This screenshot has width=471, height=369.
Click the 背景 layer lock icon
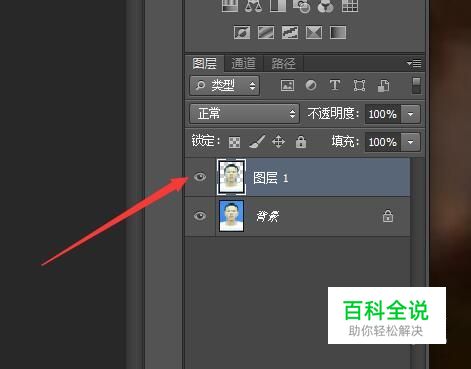(x=388, y=216)
